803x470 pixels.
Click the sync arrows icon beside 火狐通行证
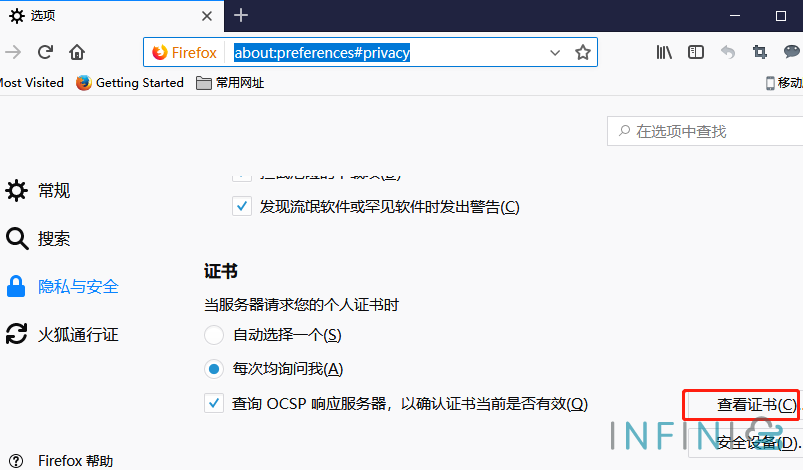click(16, 334)
